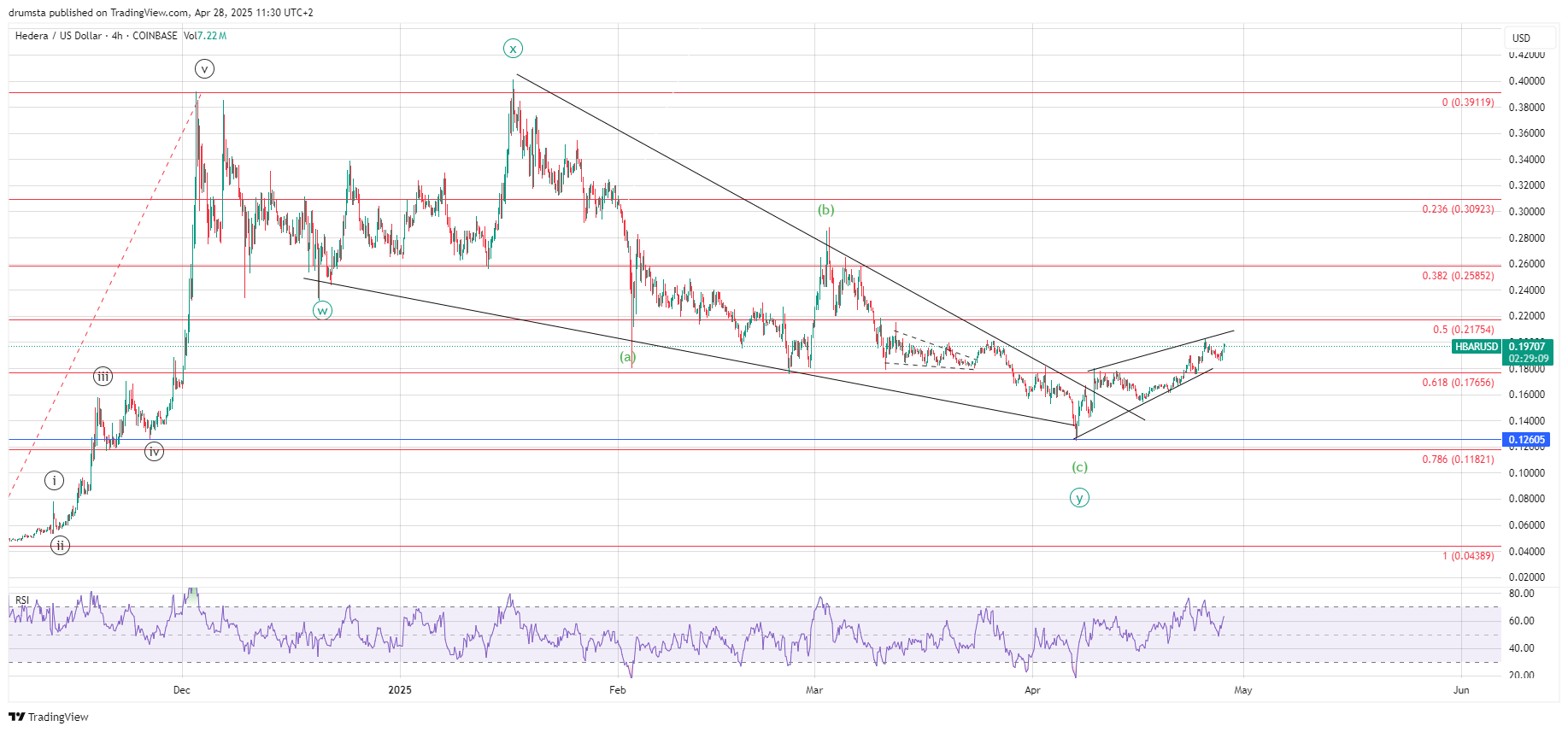This screenshot has width=1568, height=732.
Task: Select the circled wave label 'ii'
Action: click(60, 546)
